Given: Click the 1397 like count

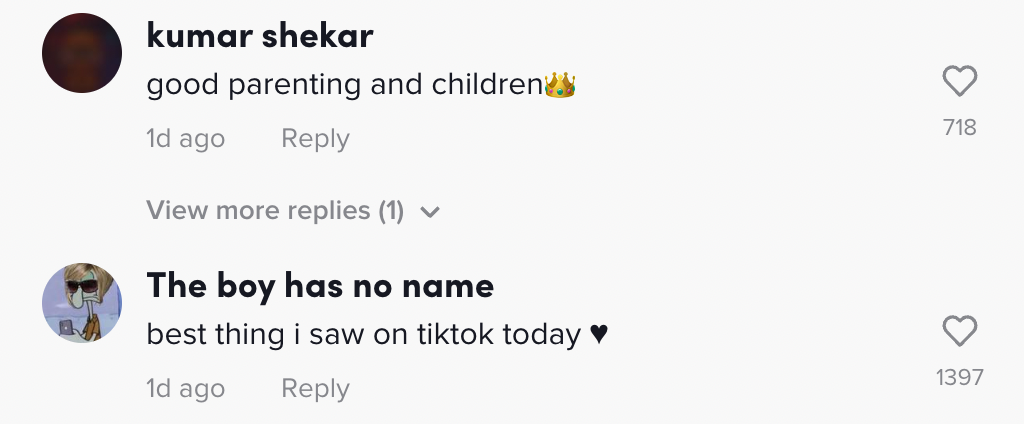Looking at the screenshot, I should [x=959, y=377].
